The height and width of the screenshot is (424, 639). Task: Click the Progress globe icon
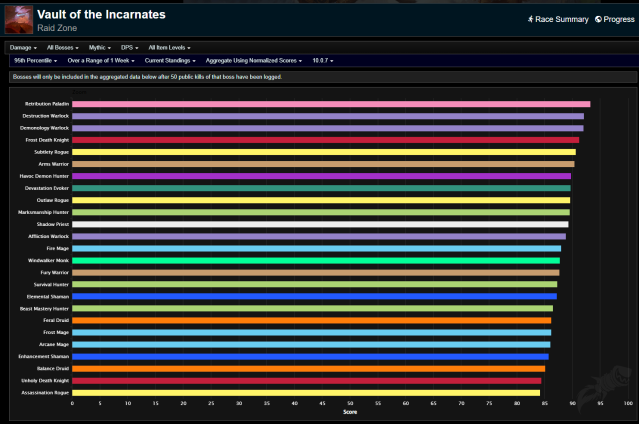pyautogui.click(x=598, y=19)
